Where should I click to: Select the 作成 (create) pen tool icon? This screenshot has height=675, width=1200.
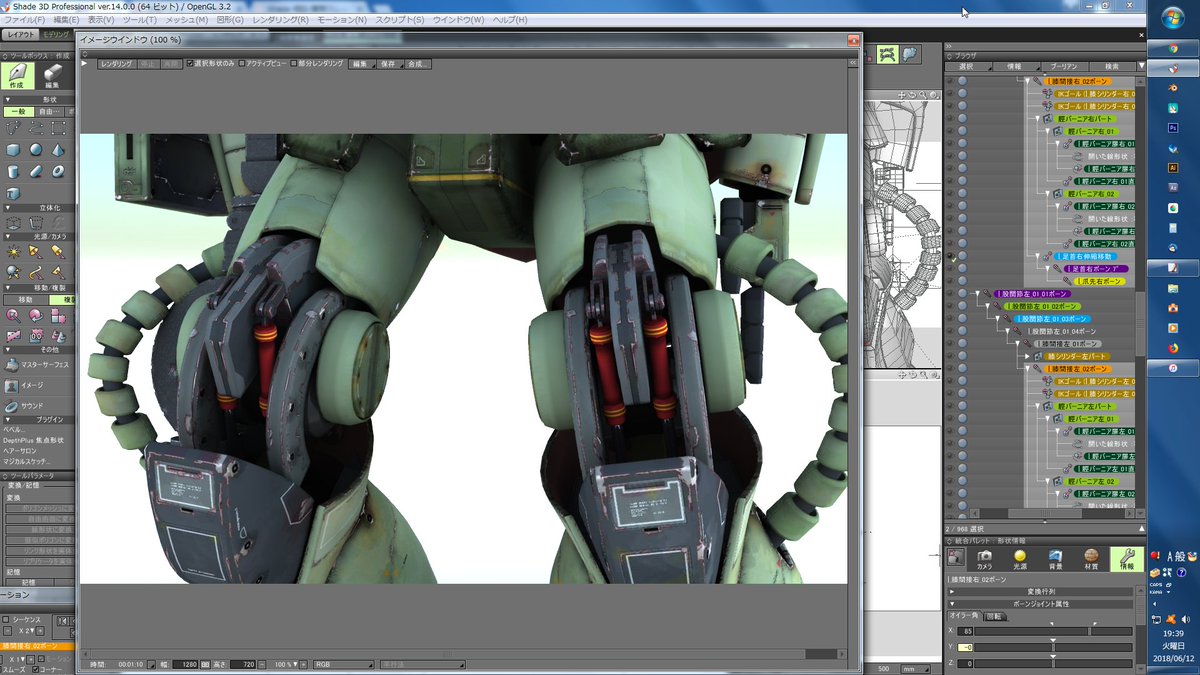click(x=16, y=77)
